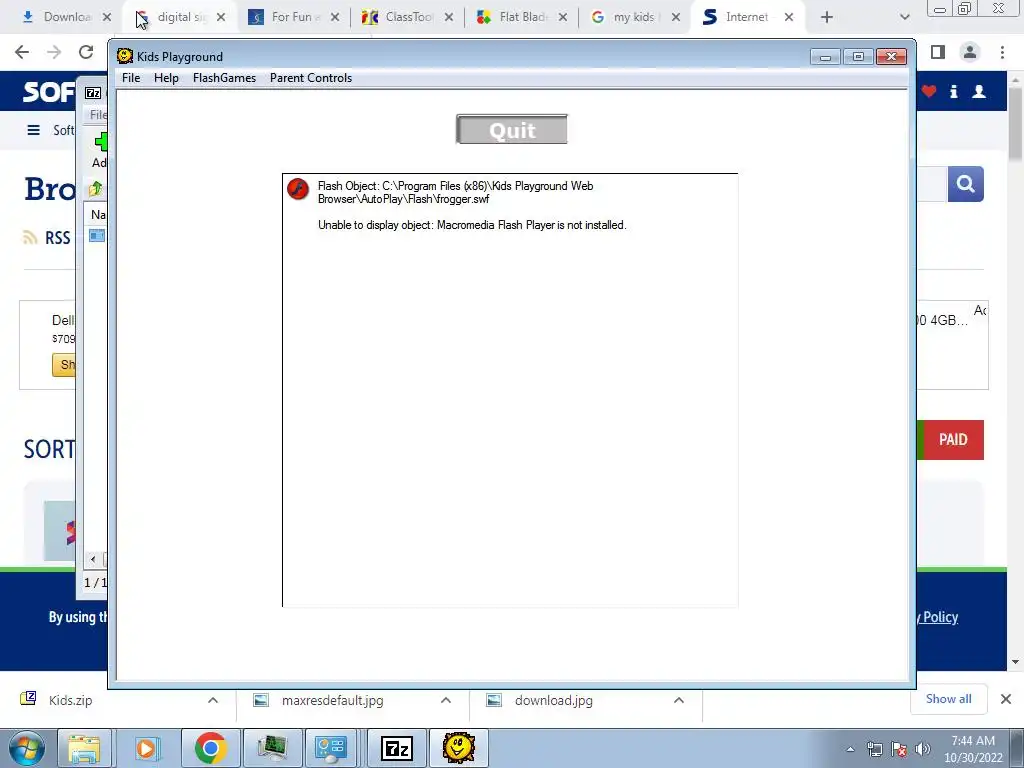This screenshot has width=1024, height=768.
Task: Click the Chrome taskbar icon
Action: point(210,748)
